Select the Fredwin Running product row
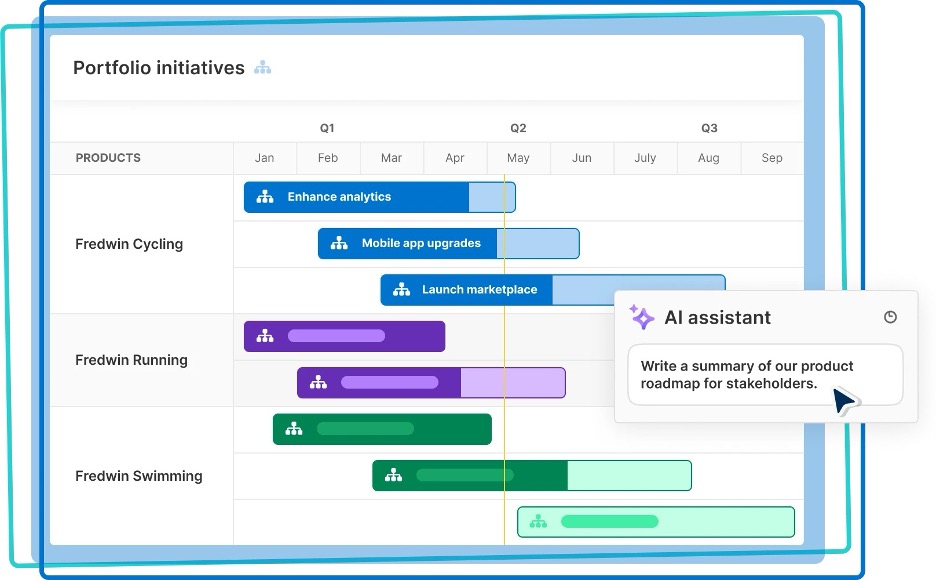 (131, 360)
